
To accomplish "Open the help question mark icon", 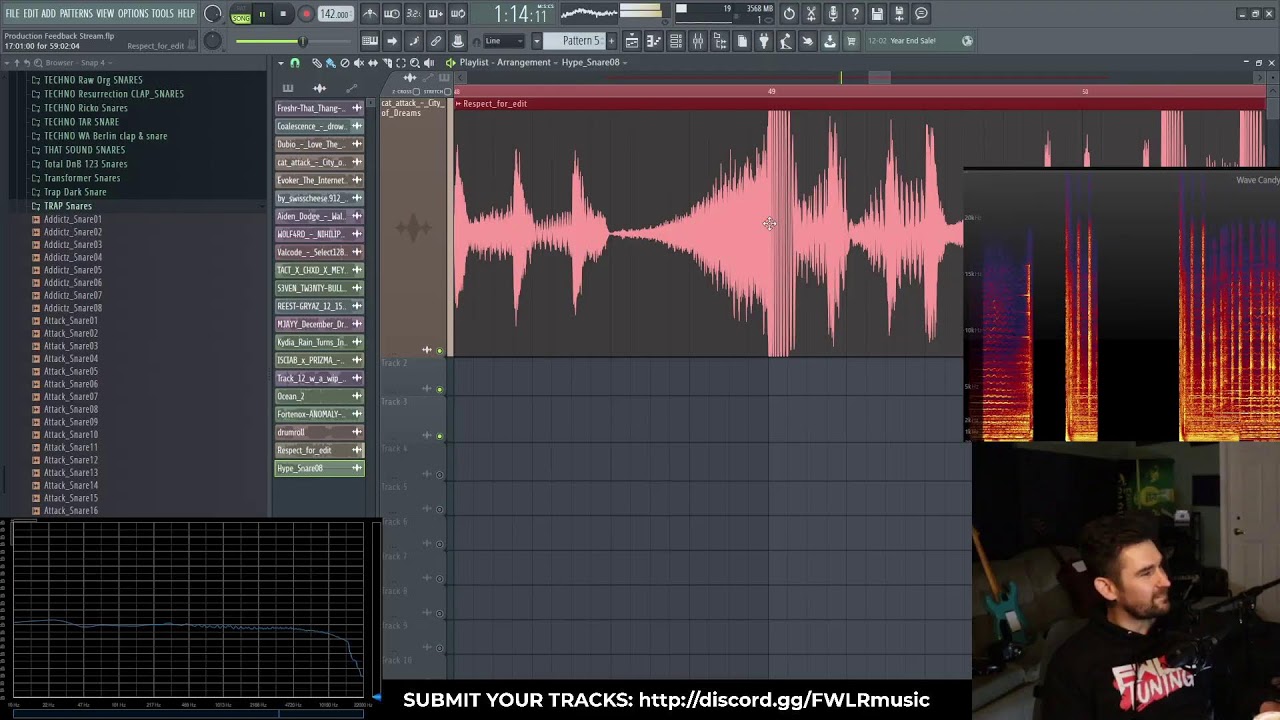I will tap(855, 13).
